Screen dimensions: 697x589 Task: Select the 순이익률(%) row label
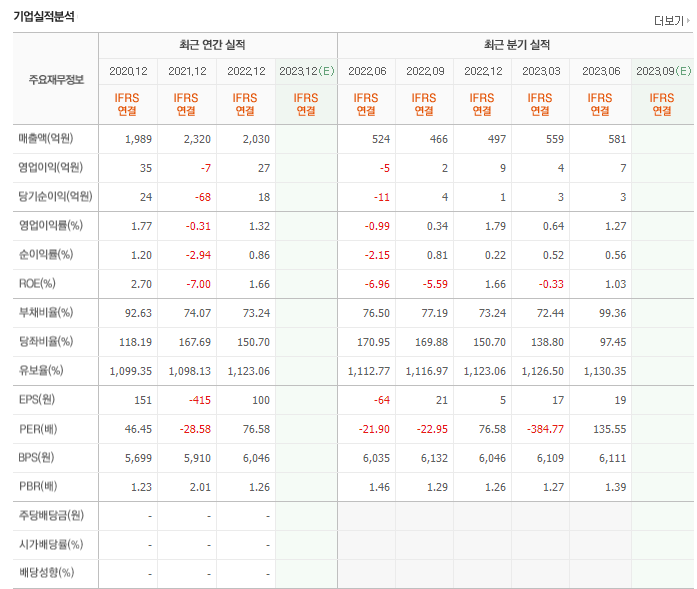[x=46, y=254]
